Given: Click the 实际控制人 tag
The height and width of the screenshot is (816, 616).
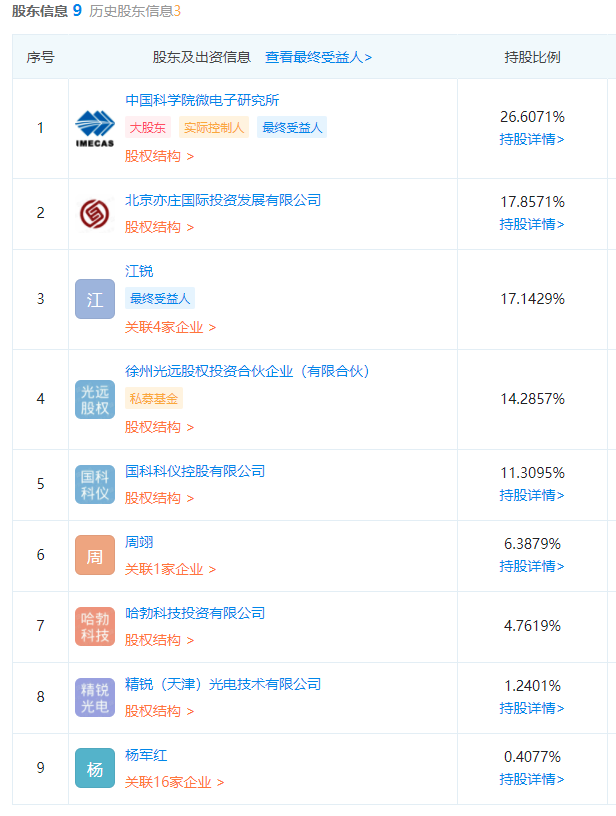Looking at the screenshot, I should coord(214,127).
